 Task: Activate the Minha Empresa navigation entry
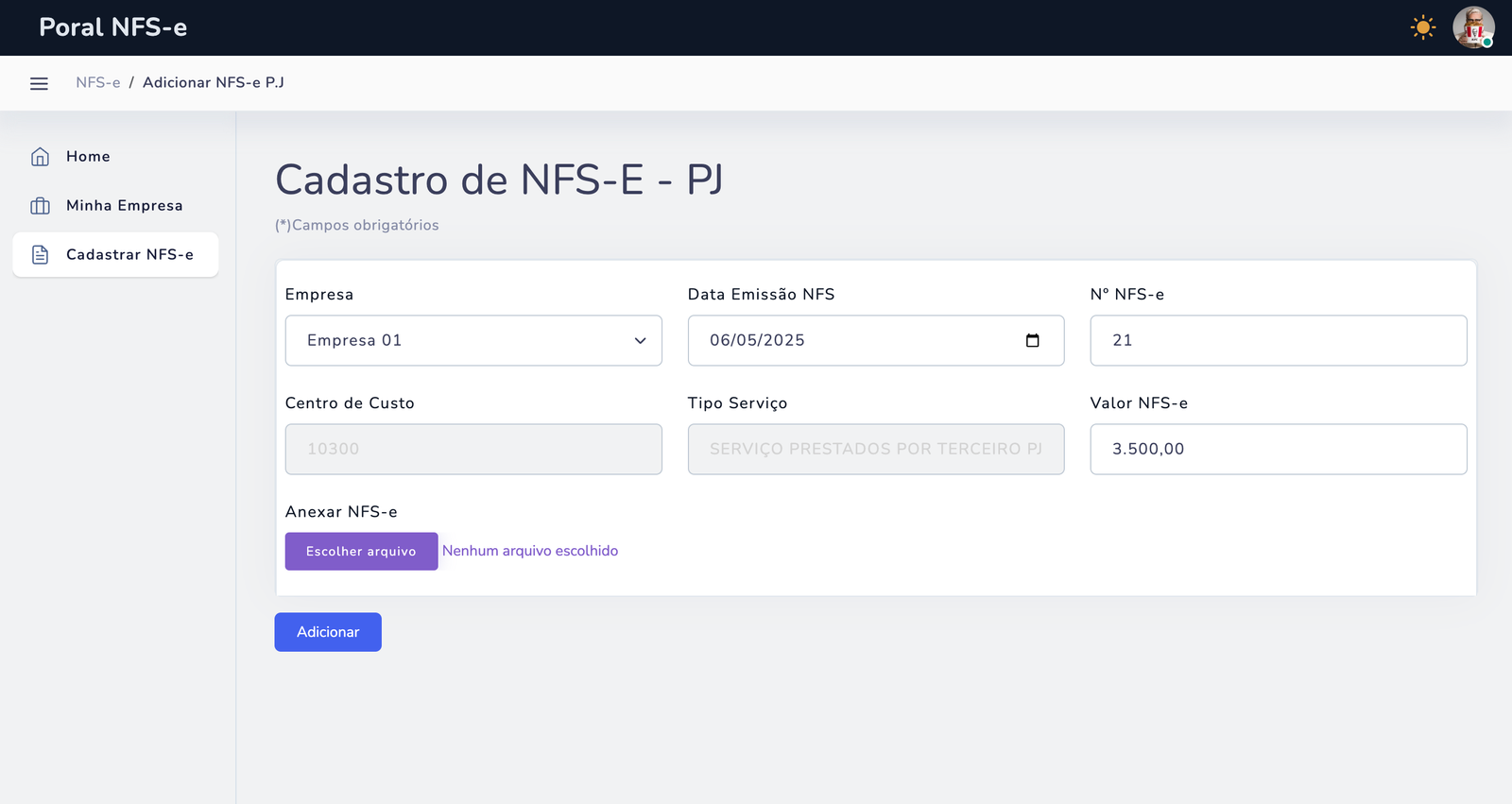(x=124, y=205)
